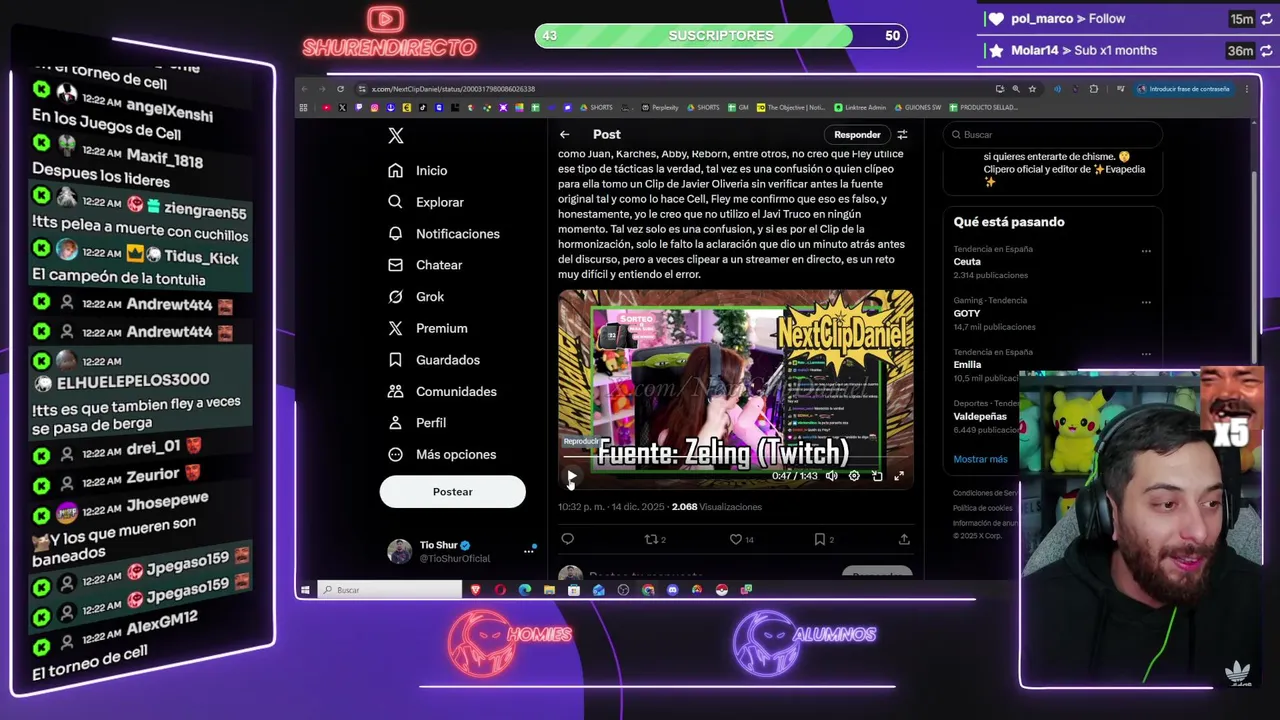
Task: Open Tio Shur account options menu
Action: [x=529, y=551]
